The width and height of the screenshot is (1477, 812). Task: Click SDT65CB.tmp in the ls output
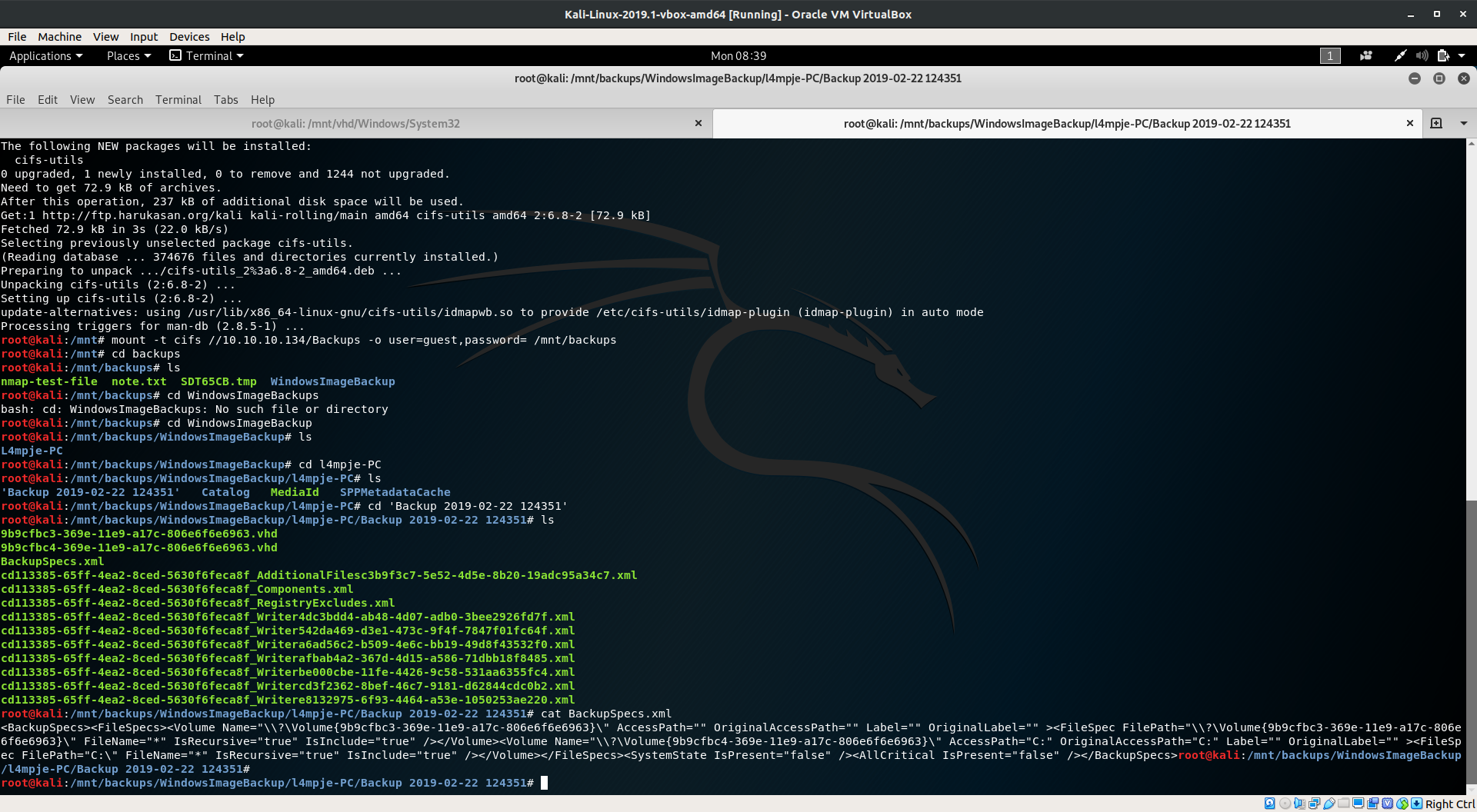point(218,381)
